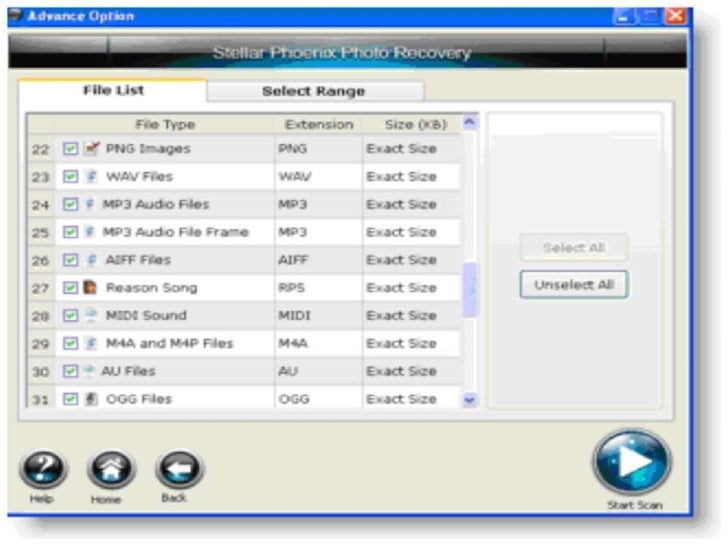Uncheck MP3 Audio Files checkbox
The height and width of the screenshot is (546, 728).
(70, 204)
